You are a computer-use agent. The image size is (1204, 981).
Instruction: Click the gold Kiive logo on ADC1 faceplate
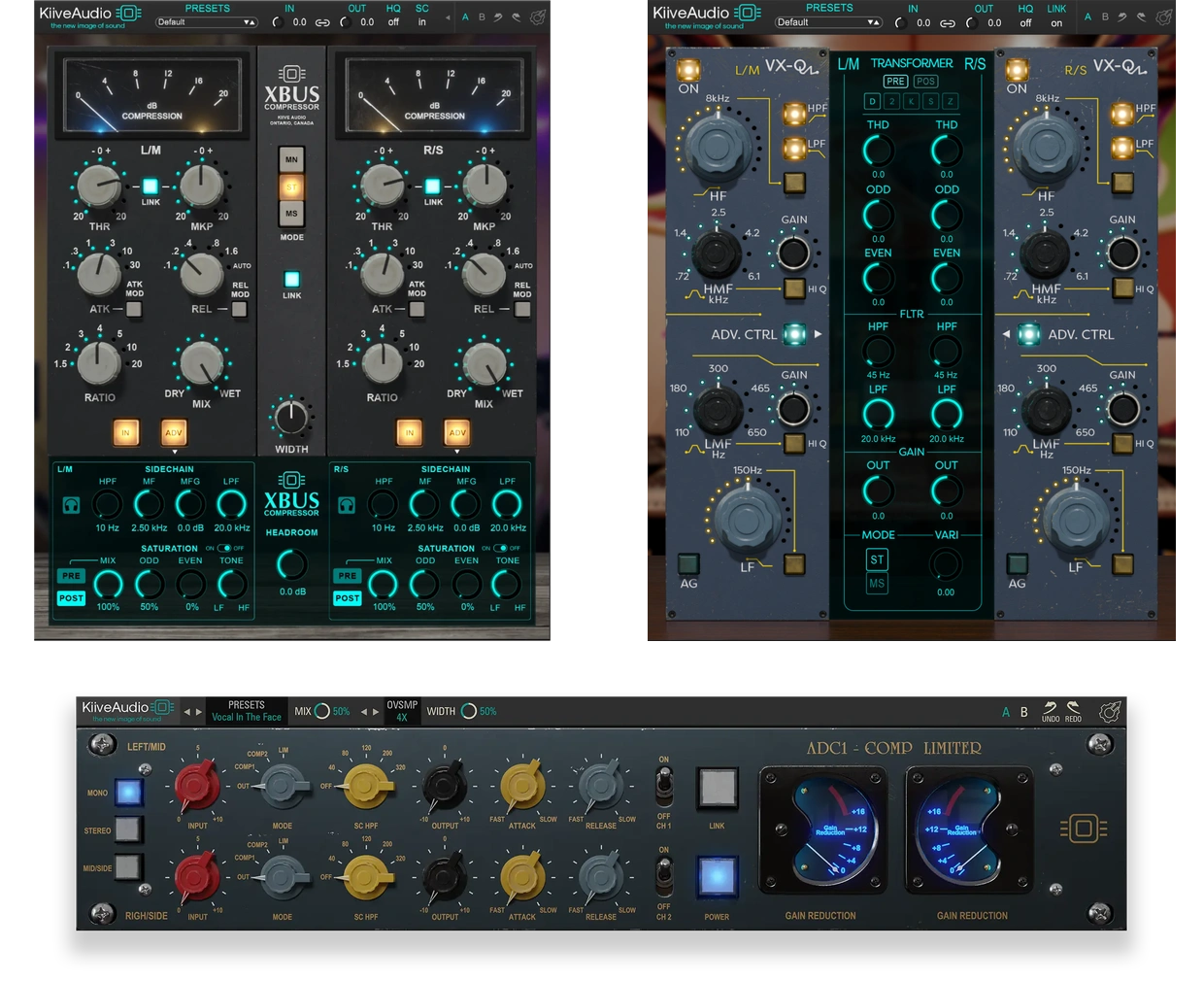coord(1084,829)
